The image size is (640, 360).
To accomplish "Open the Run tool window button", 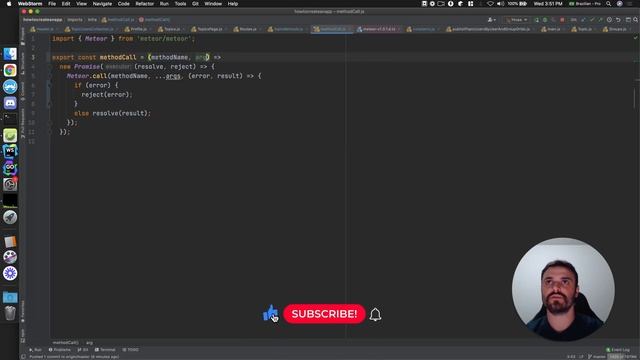I will coord(36,350).
